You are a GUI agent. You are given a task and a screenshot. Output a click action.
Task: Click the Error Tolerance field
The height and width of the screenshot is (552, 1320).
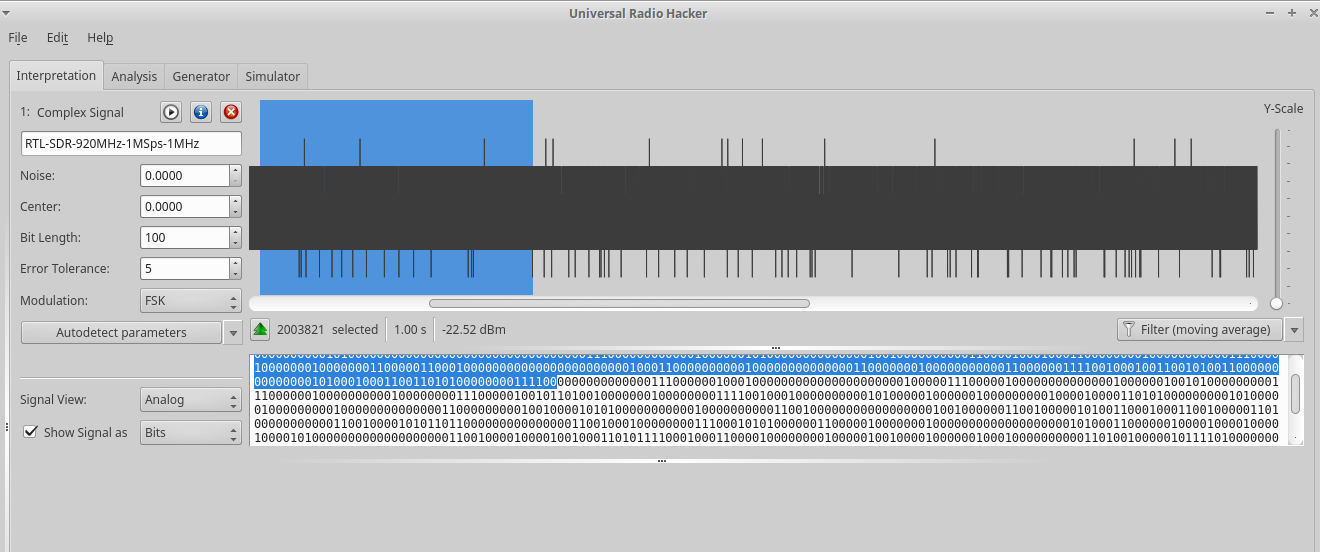point(185,268)
